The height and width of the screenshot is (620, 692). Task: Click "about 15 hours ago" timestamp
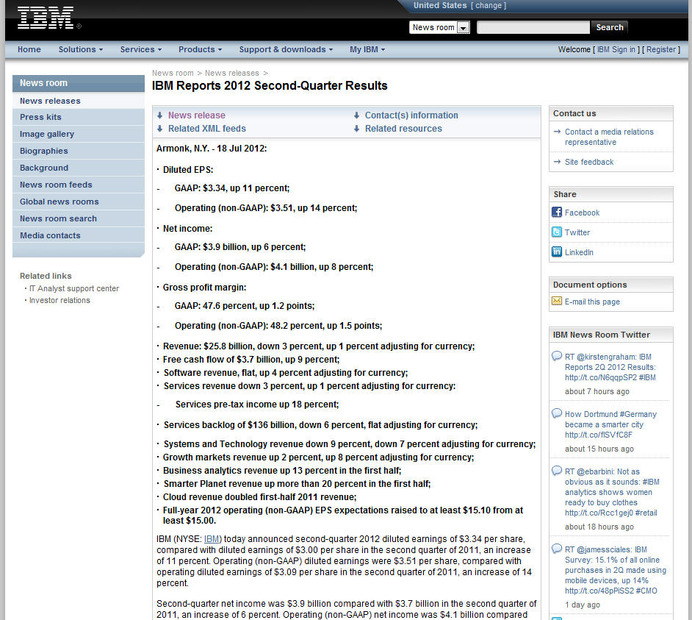(599, 449)
